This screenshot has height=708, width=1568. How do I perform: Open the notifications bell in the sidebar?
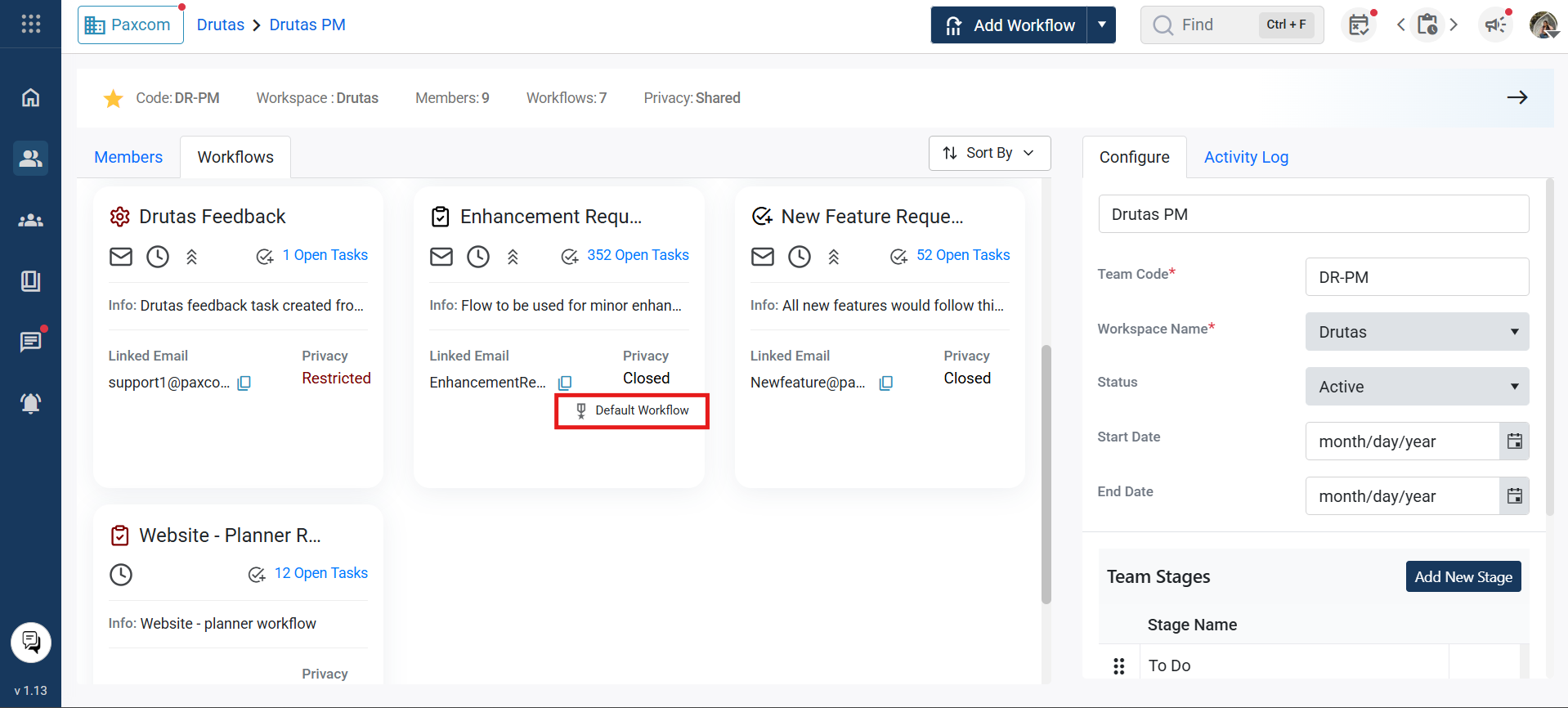tap(30, 402)
